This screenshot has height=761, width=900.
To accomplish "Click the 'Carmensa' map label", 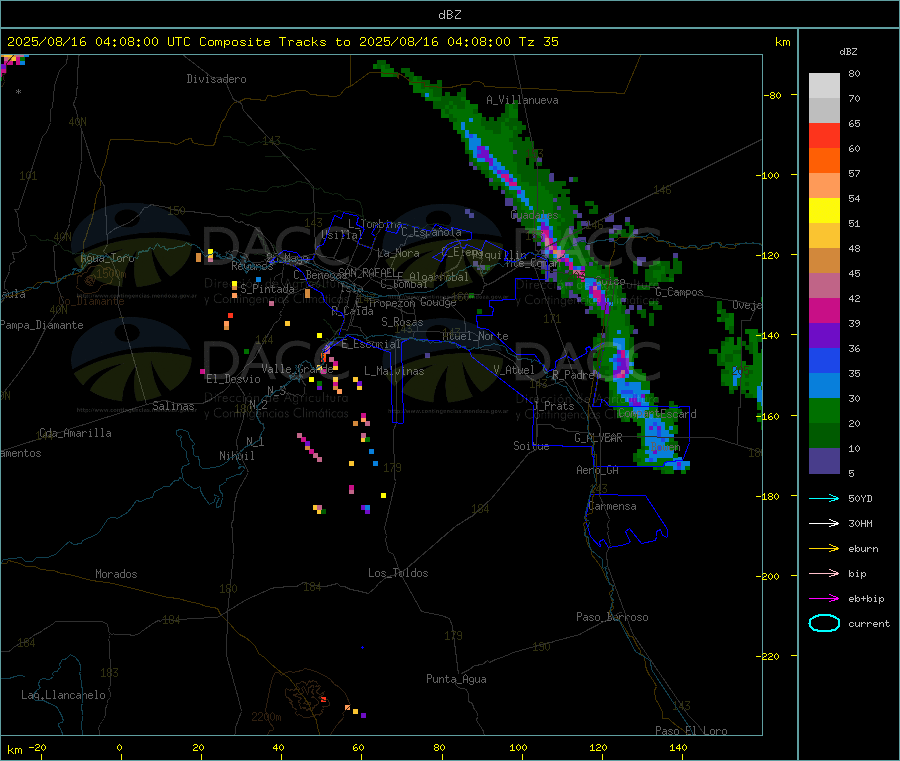I will point(612,506).
